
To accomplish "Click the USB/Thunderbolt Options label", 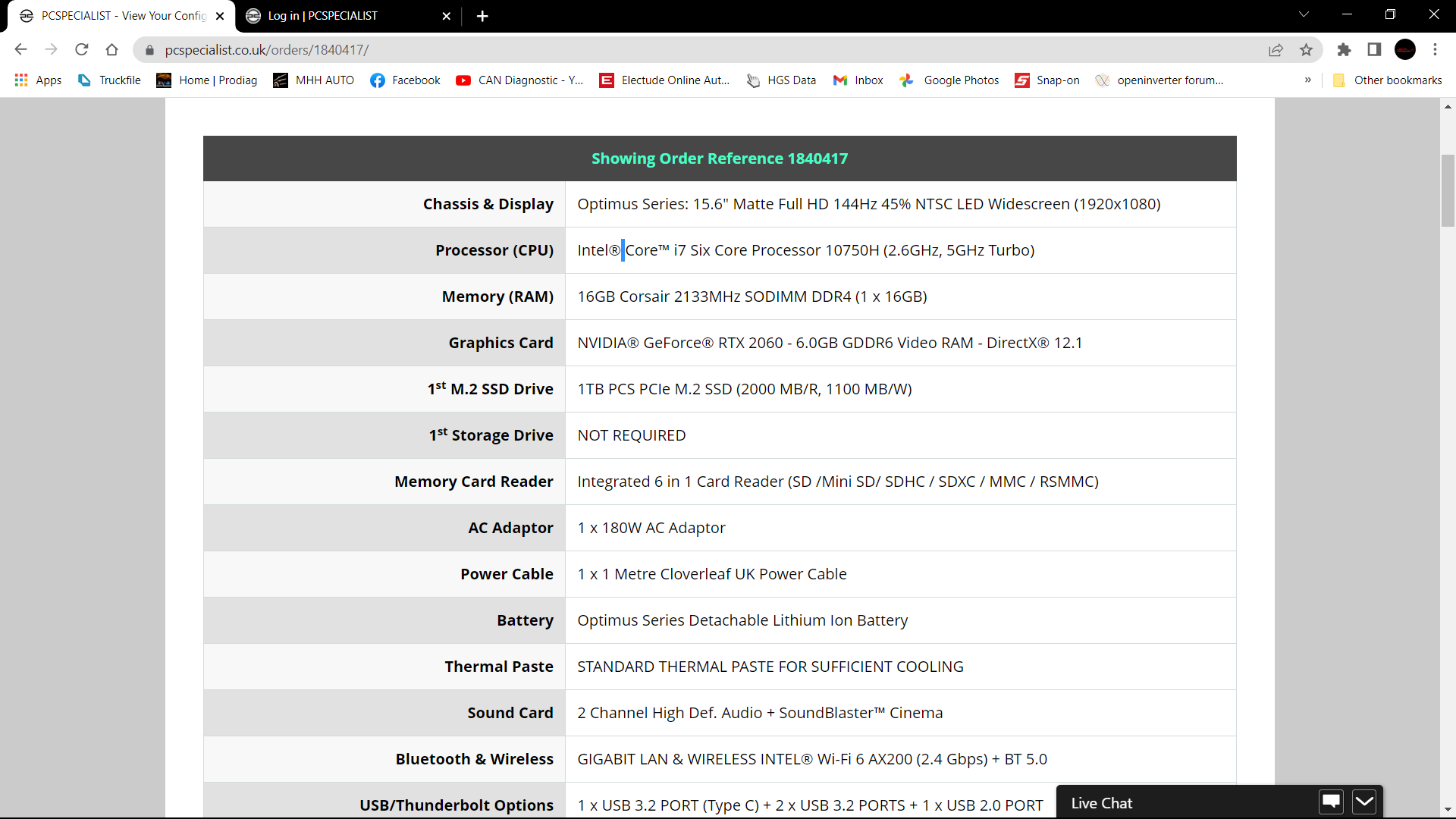I will pyautogui.click(x=457, y=805).
